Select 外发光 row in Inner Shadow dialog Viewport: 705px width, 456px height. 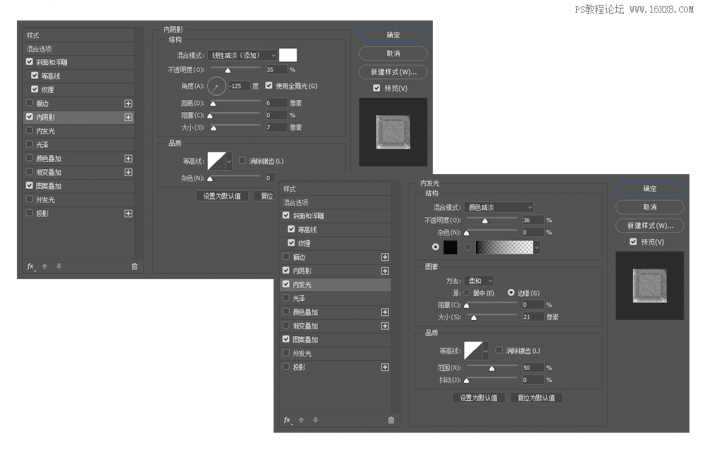(79, 200)
